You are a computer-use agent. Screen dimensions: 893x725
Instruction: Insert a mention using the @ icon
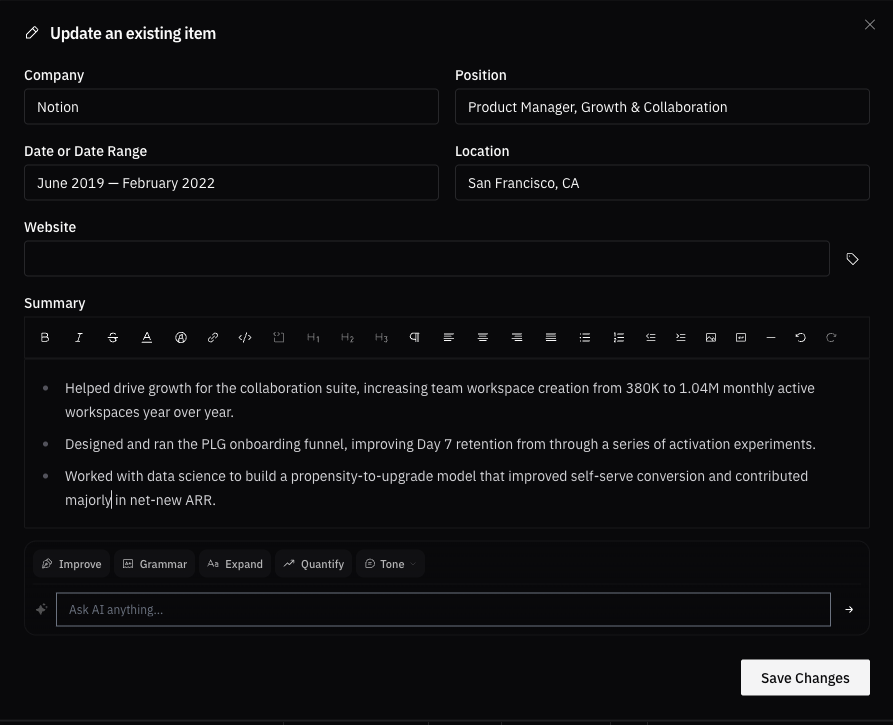(181, 337)
